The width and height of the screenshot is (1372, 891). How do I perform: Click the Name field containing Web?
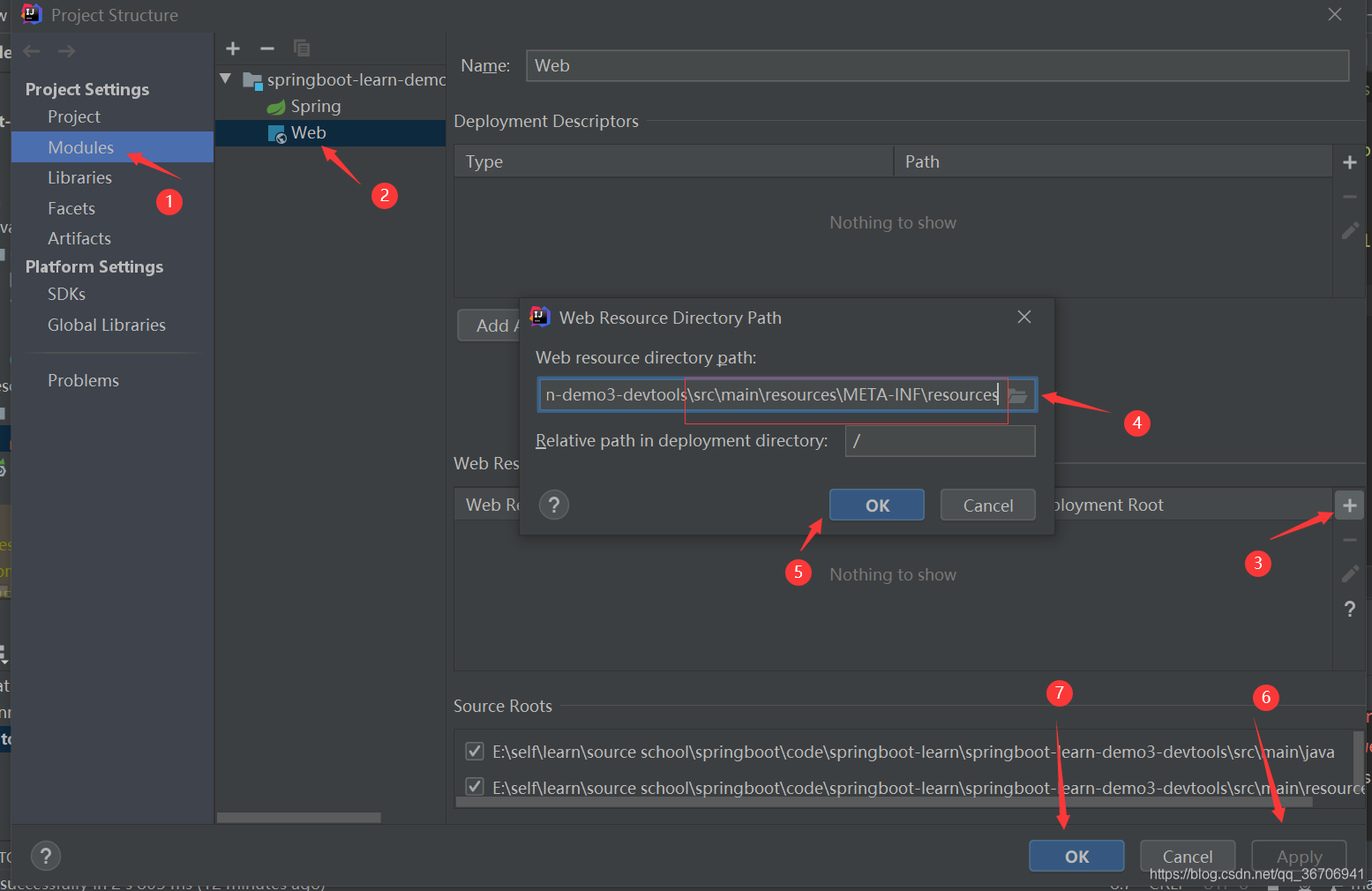937,66
